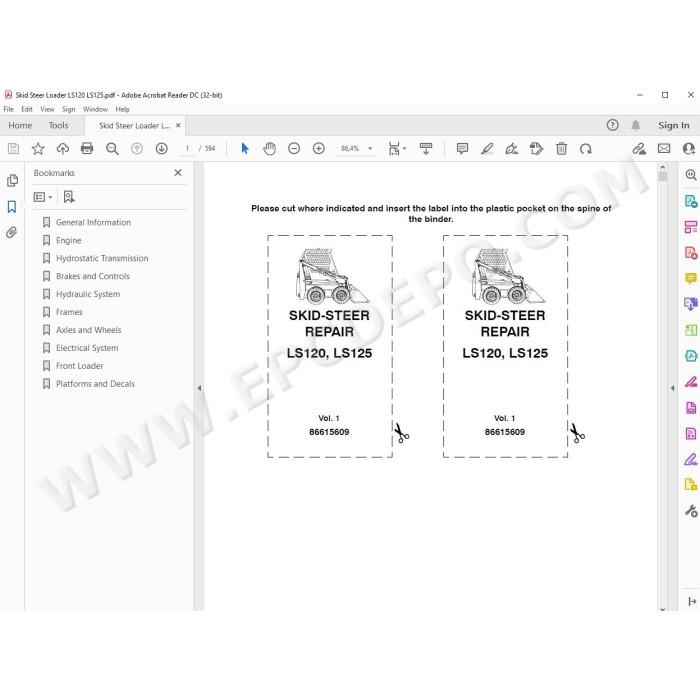Close the Bookmarks panel

(178, 173)
